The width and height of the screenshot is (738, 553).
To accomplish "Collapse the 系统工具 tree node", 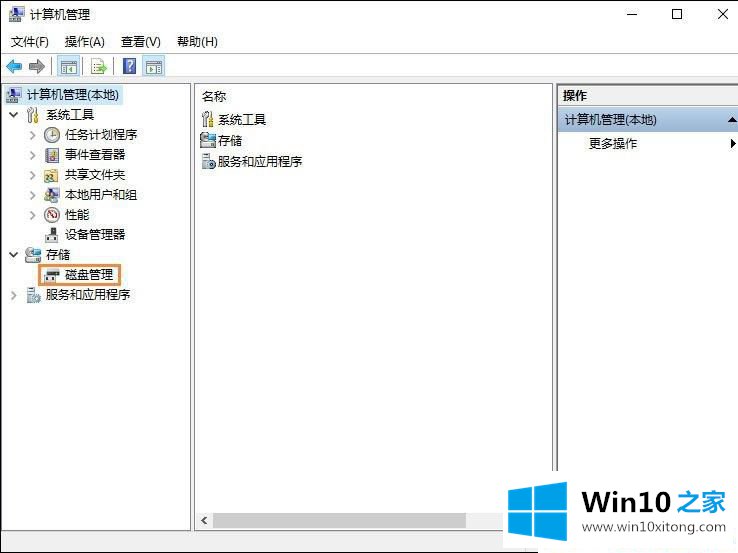I will [14, 115].
